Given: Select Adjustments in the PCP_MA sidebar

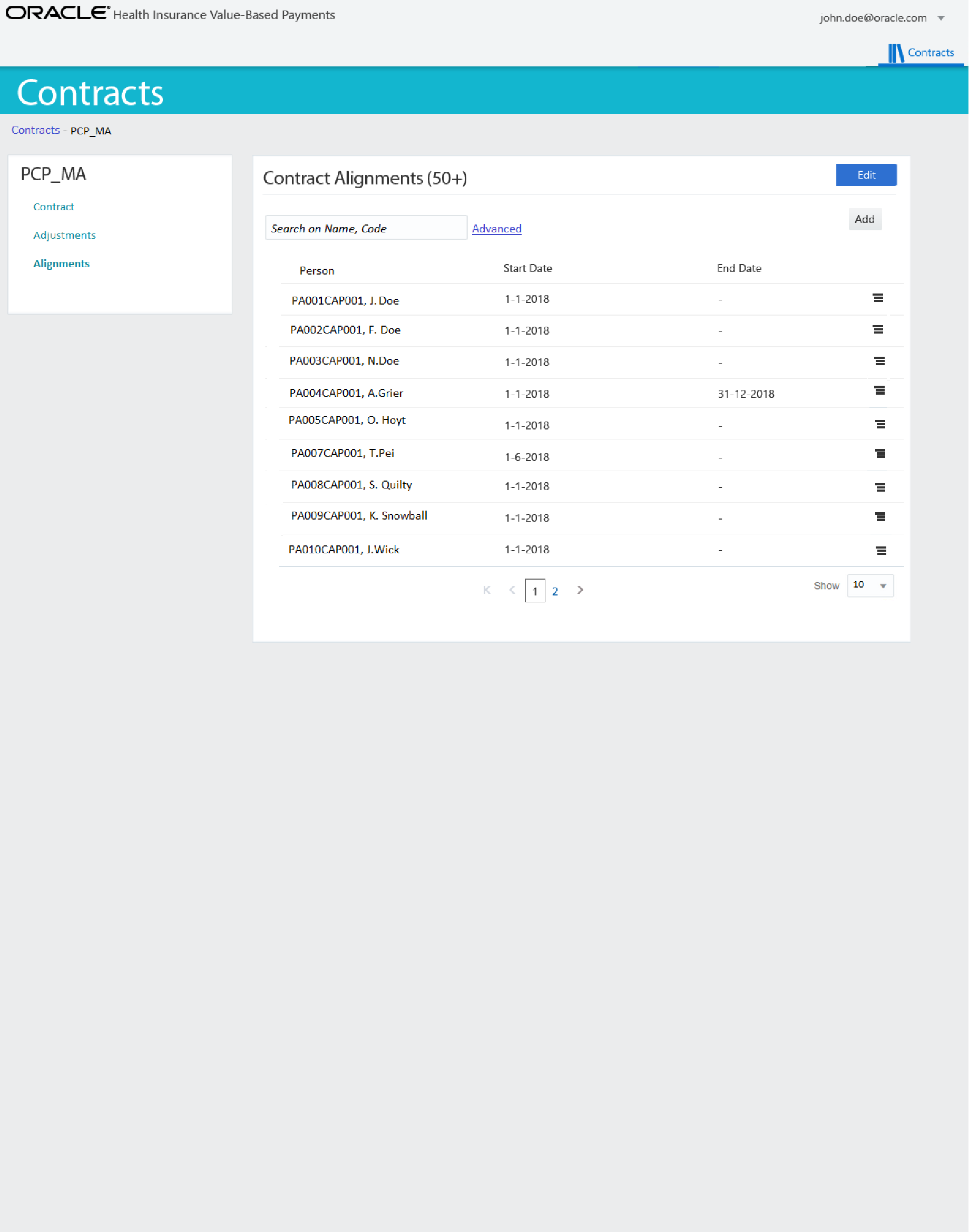Looking at the screenshot, I should [64, 235].
